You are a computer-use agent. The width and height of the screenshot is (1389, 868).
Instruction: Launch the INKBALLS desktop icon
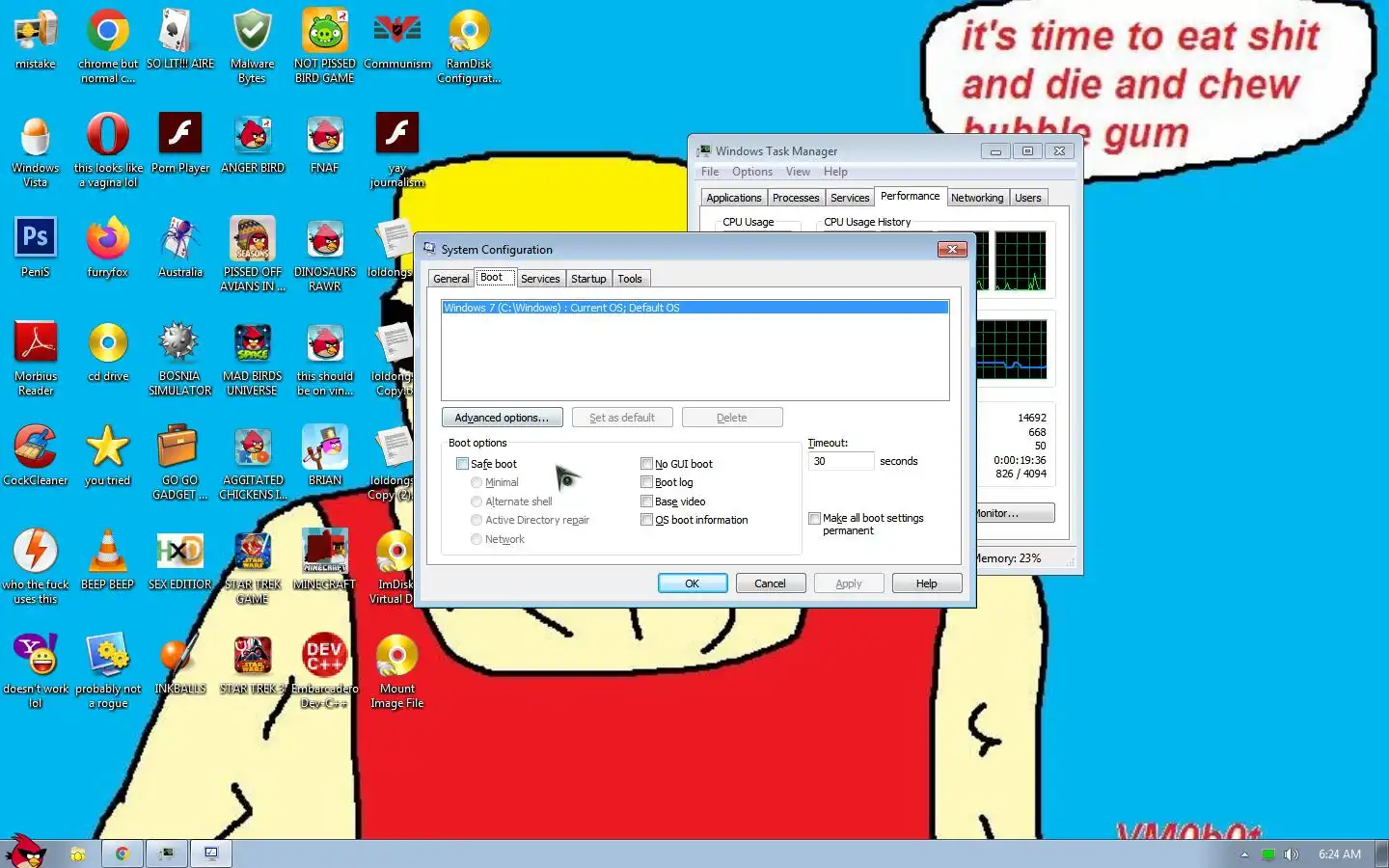180,665
